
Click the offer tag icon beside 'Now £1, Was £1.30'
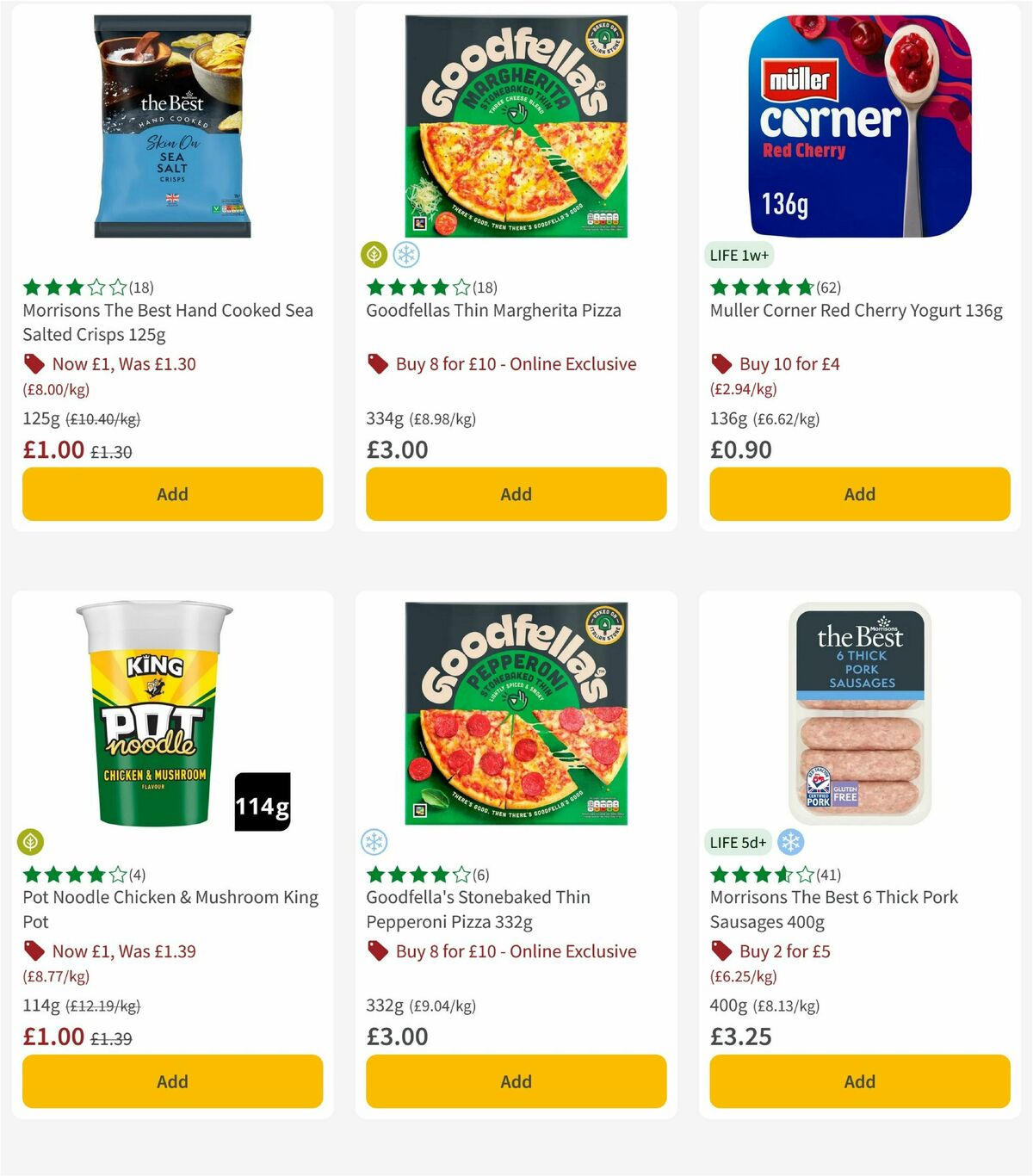(34, 364)
